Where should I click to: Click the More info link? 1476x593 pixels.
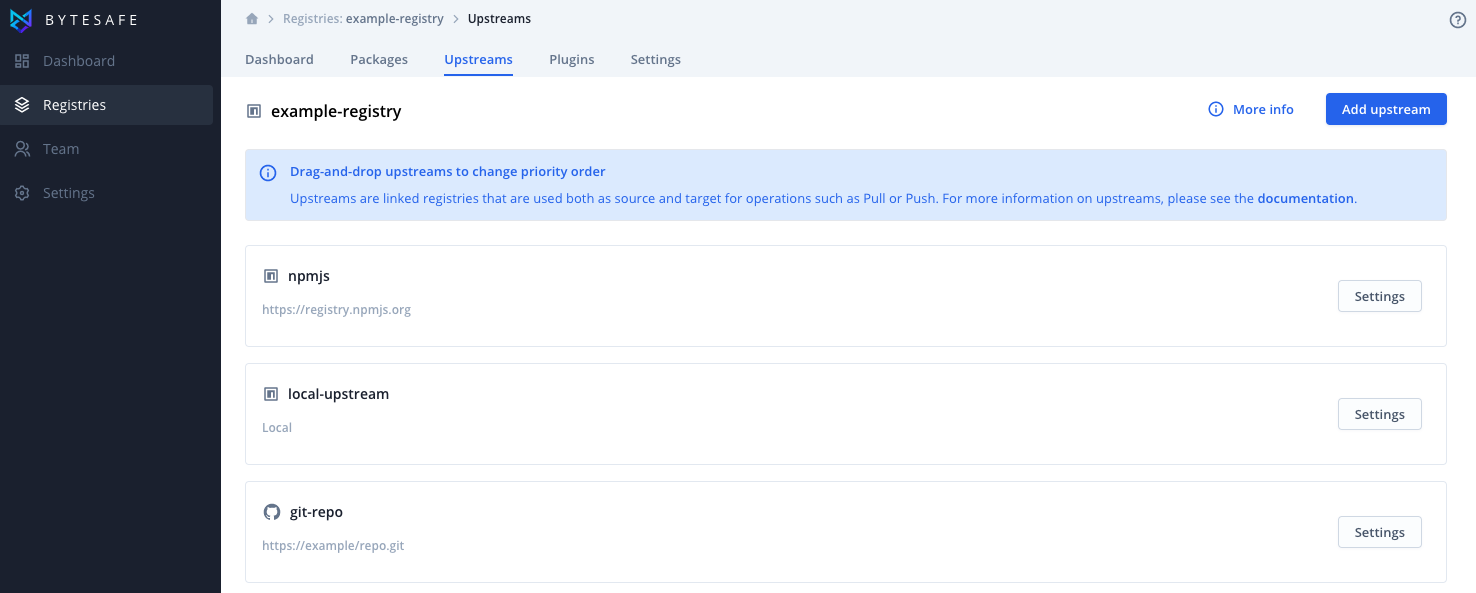pyautogui.click(x=1251, y=109)
